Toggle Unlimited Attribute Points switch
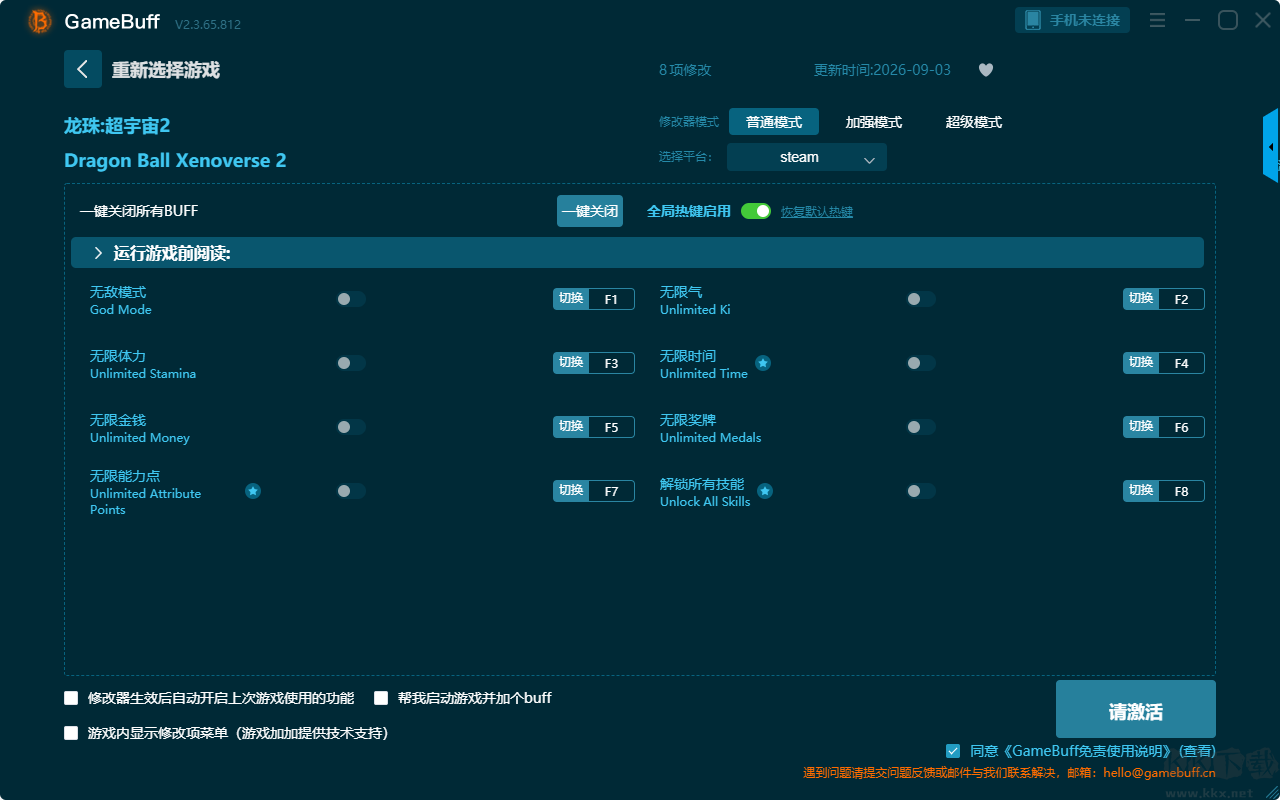Viewport: 1280px width, 800px height. click(351, 491)
